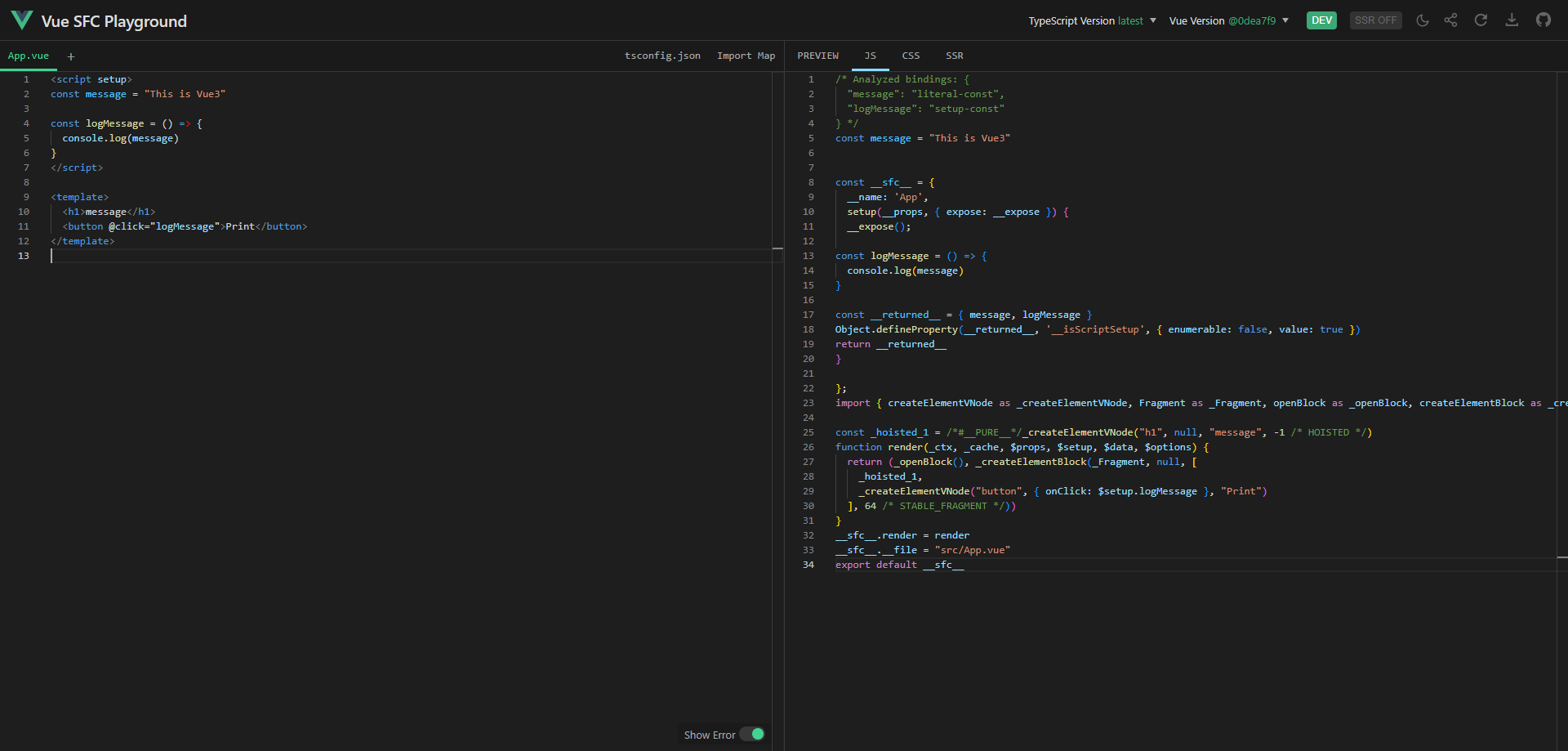
Task: Click the @click="logMessage" attribute text
Action: (x=164, y=226)
